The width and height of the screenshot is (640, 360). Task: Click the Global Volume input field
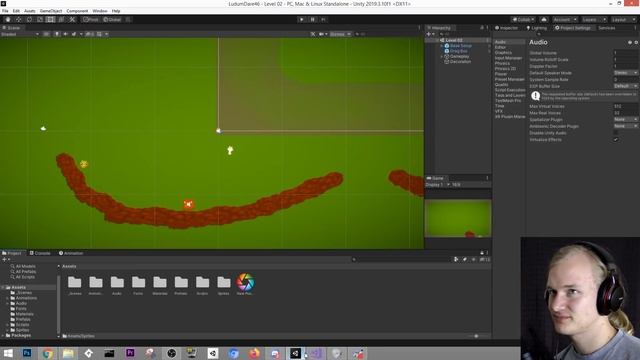pos(625,53)
